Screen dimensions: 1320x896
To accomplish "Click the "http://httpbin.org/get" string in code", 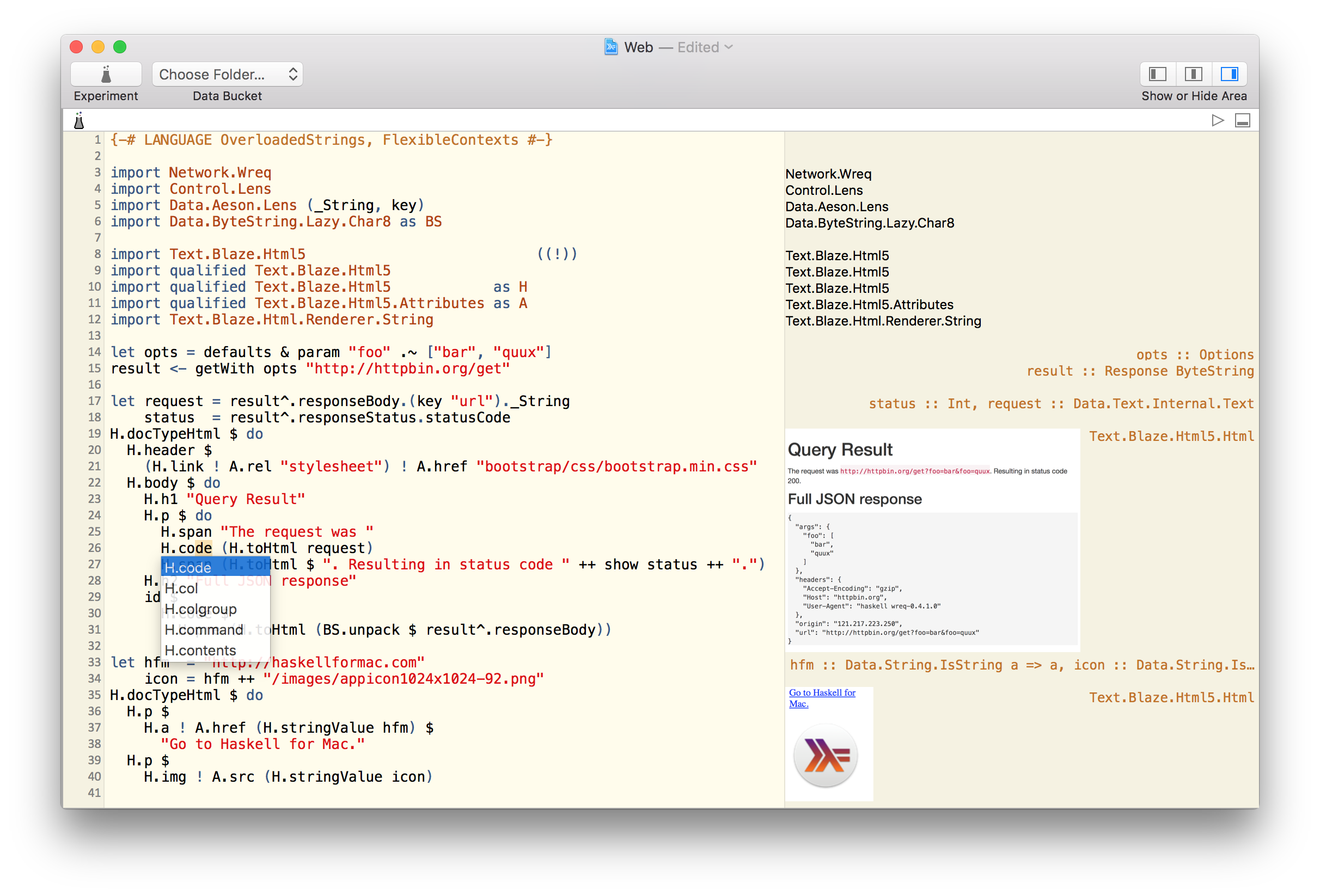I will pyautogui.click(x=408, y=369).
